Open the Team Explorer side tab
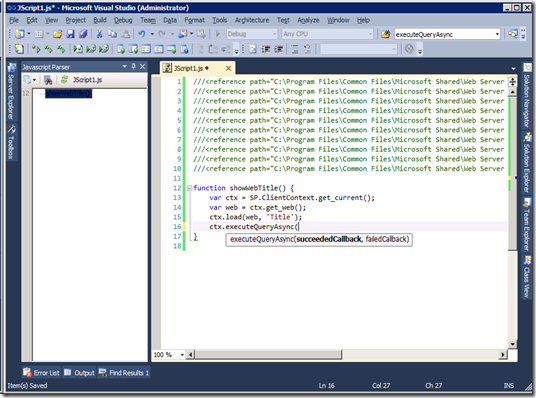 coord(527,224)
